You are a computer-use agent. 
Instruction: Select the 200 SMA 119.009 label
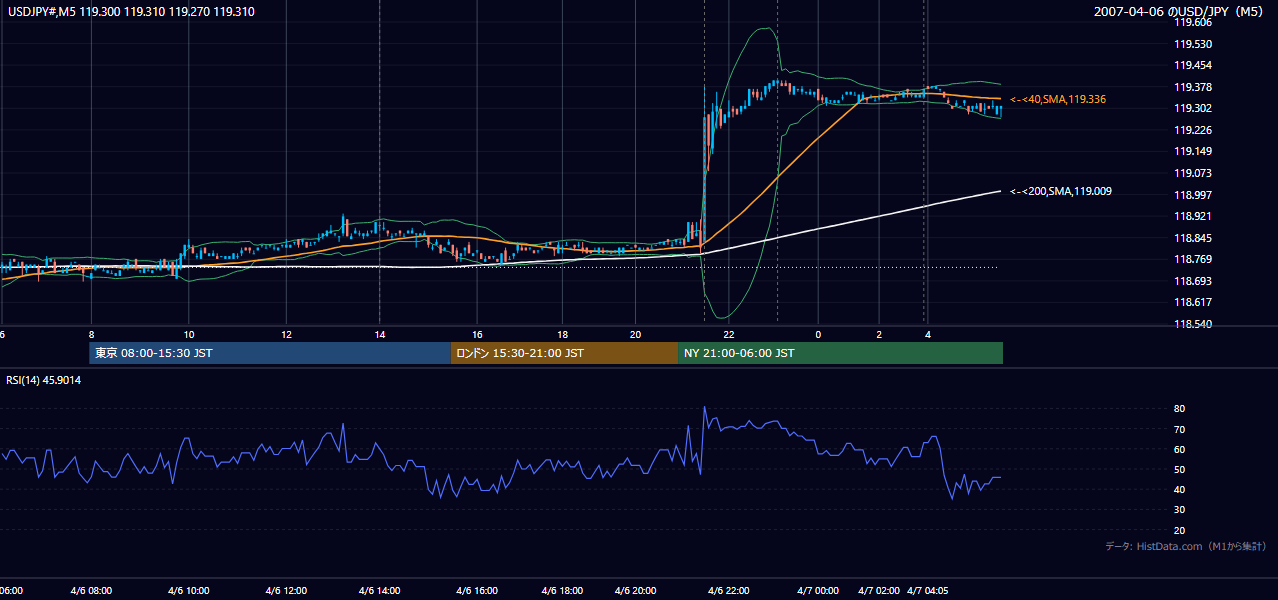pyautogui.click(x=1060, y=191)
